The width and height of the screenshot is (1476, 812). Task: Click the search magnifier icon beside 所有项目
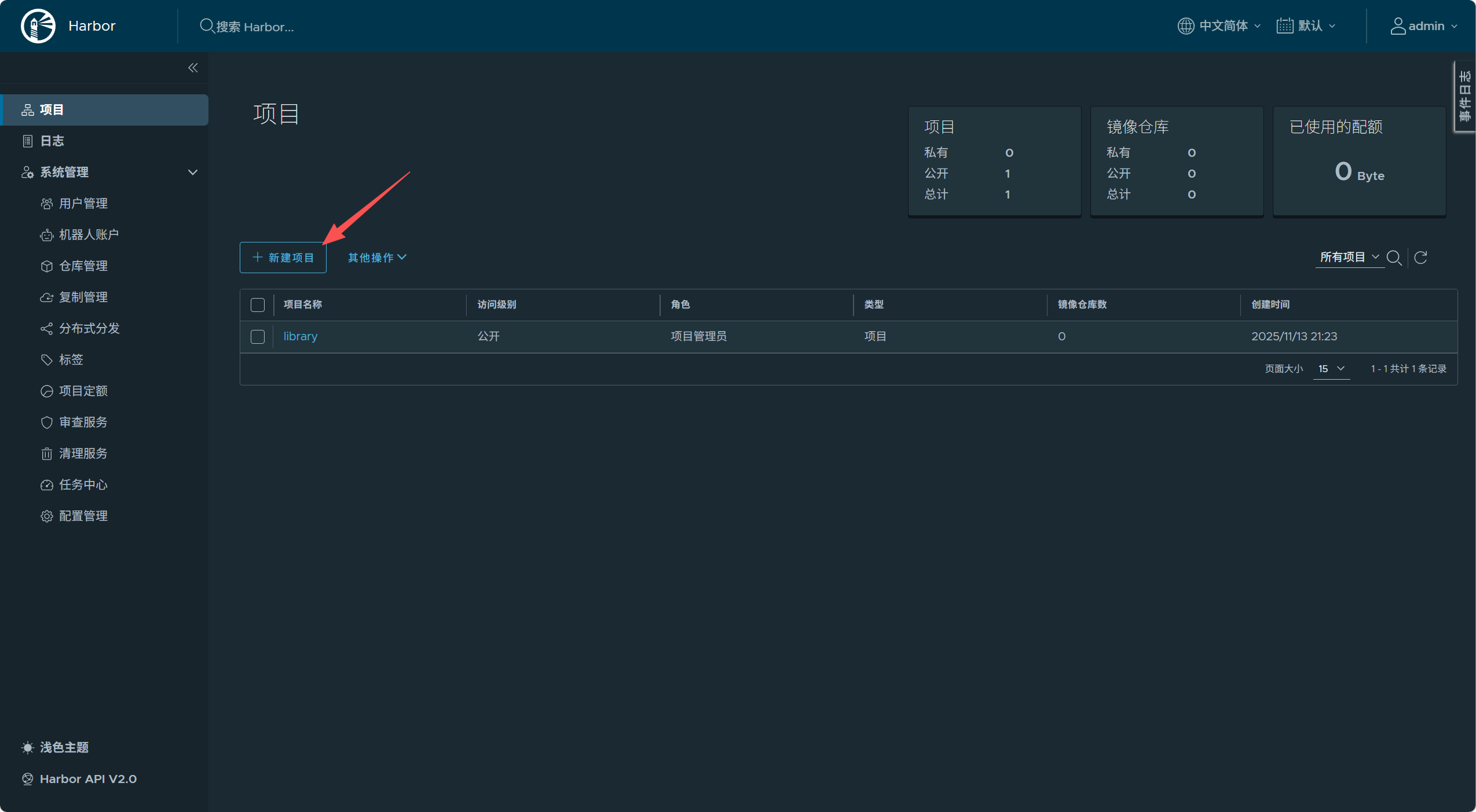tap(1394, 258)
